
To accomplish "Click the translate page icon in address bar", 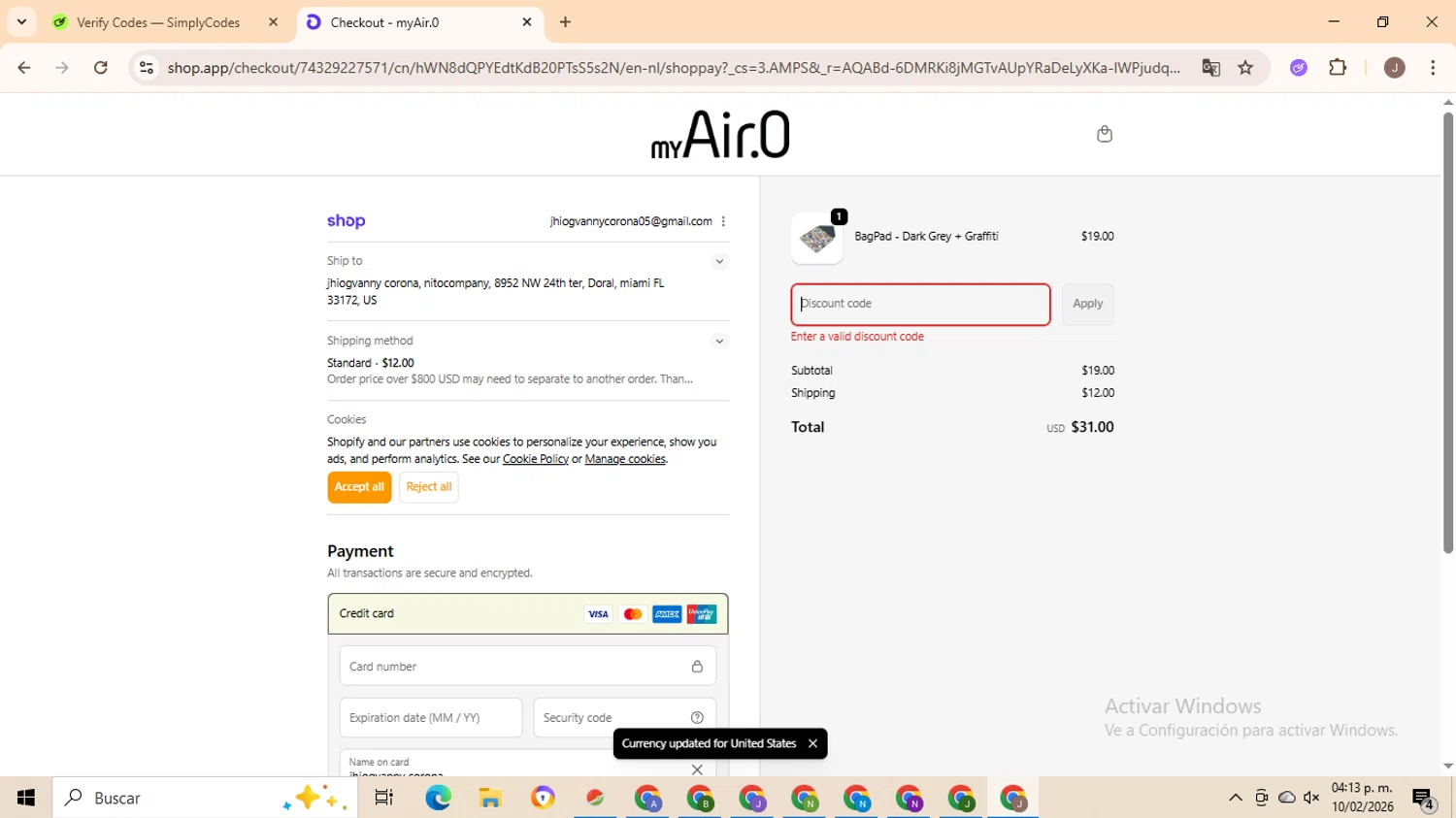I will (1210, 68).
